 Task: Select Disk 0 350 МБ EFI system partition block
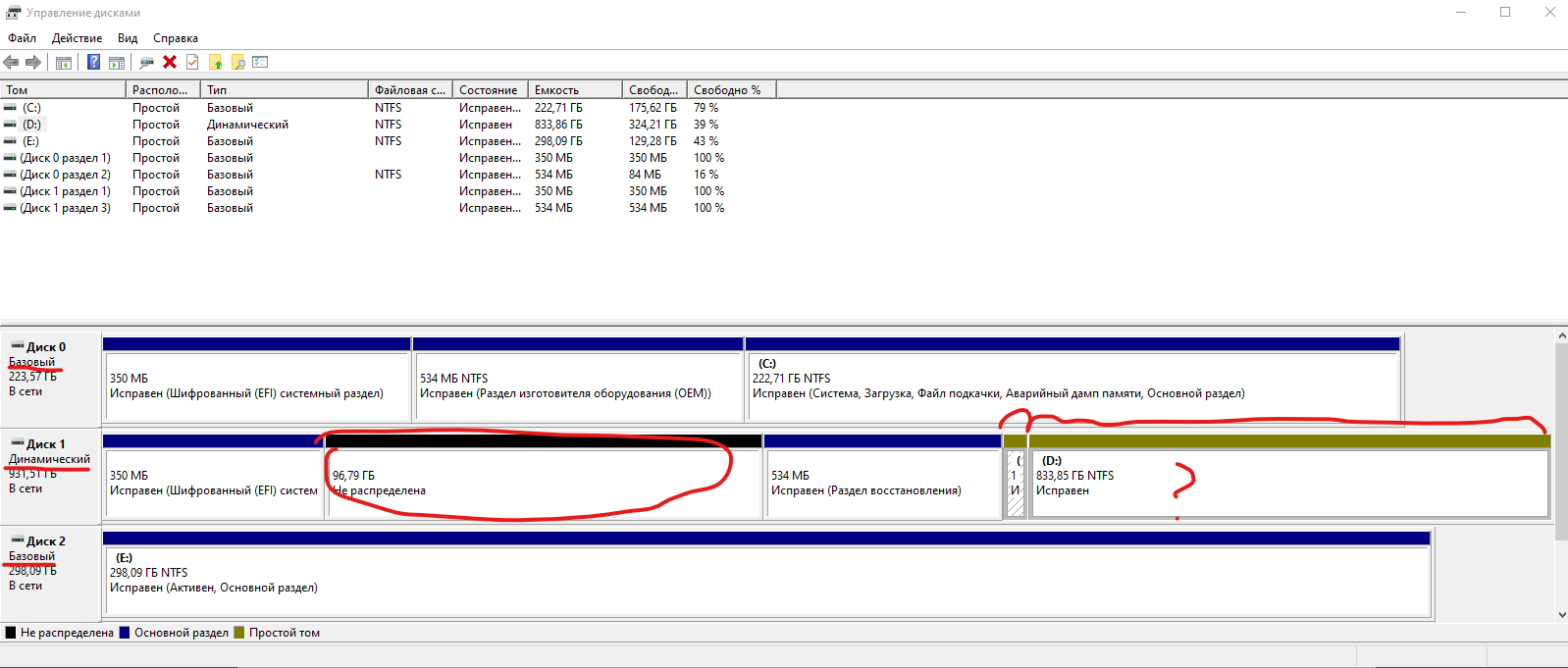coord(256,379)
